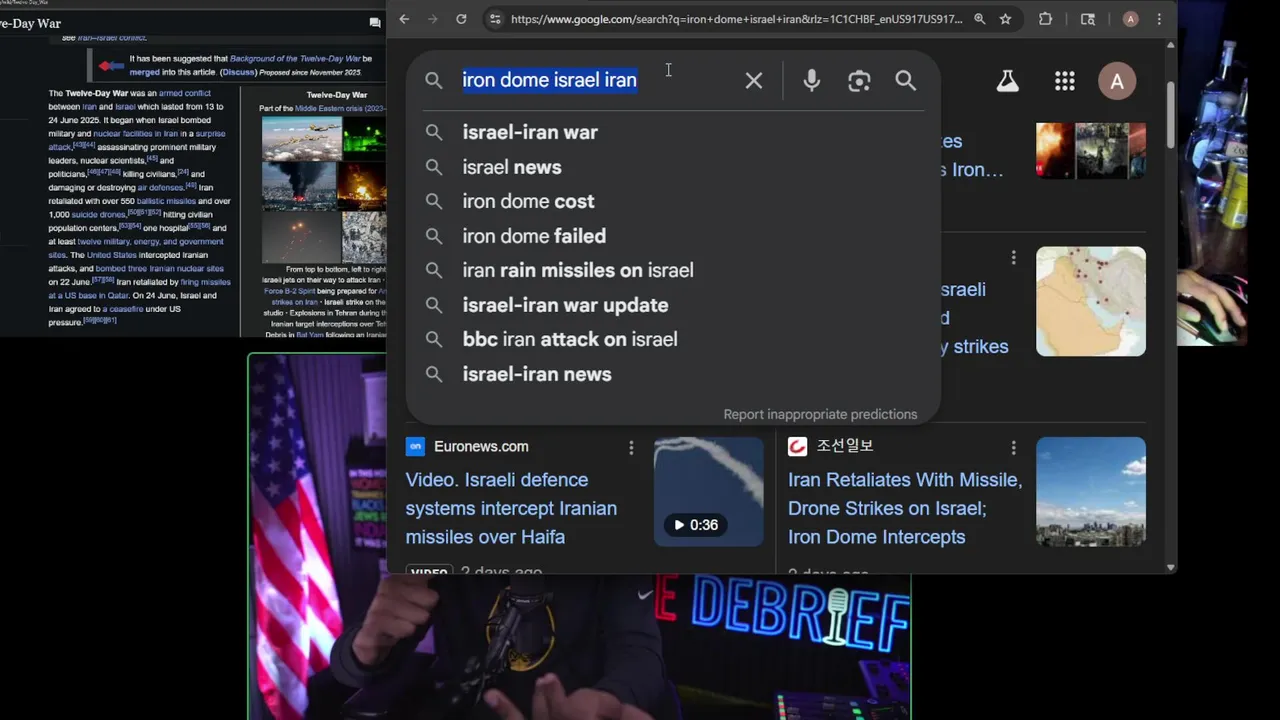Open Twelve-Day War infobox image collage
Image resolution: width=1280 pixels, height=720 pixels.
tap(323, 190)
